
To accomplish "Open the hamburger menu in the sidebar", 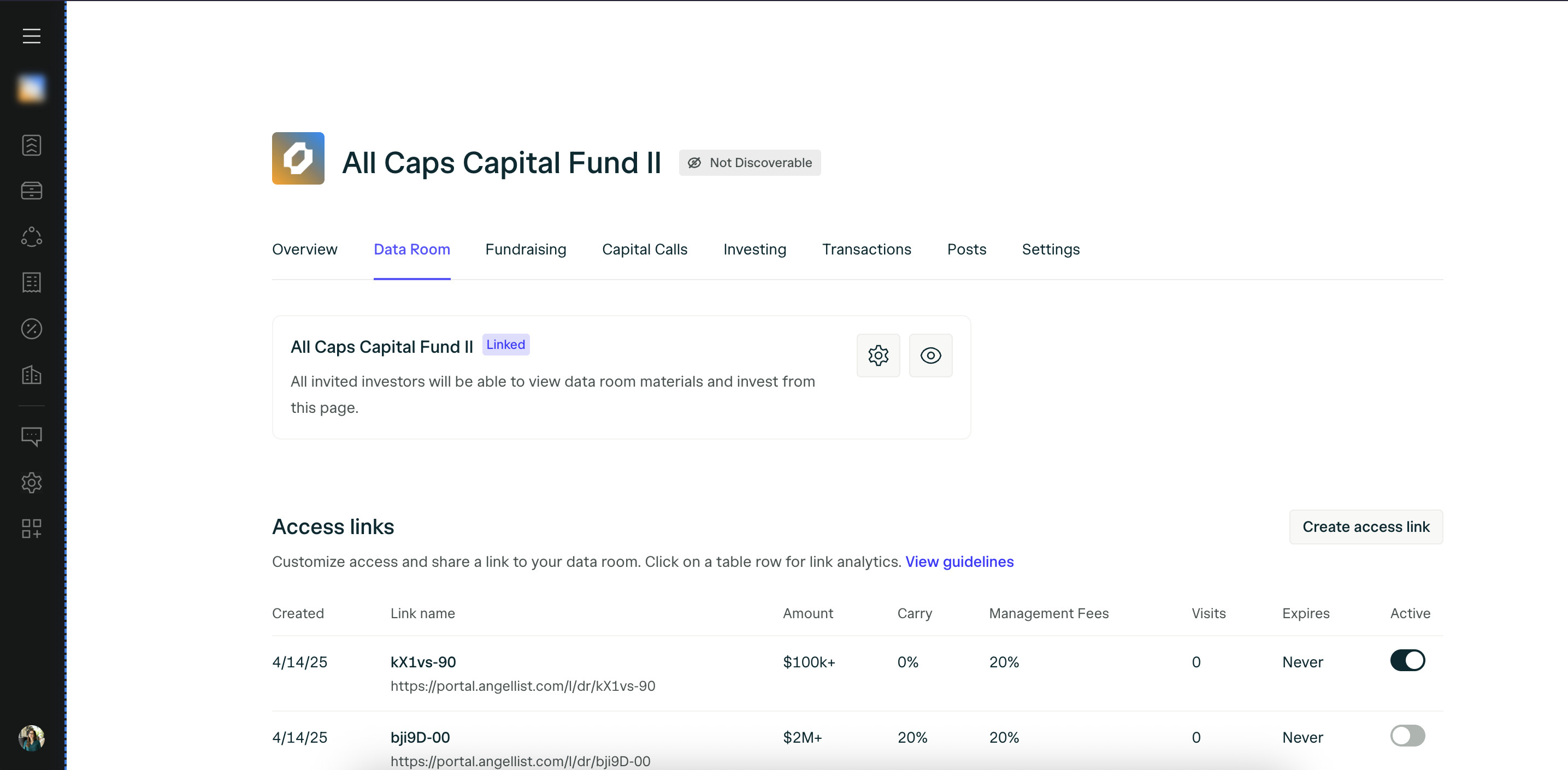I will point(32,36).
